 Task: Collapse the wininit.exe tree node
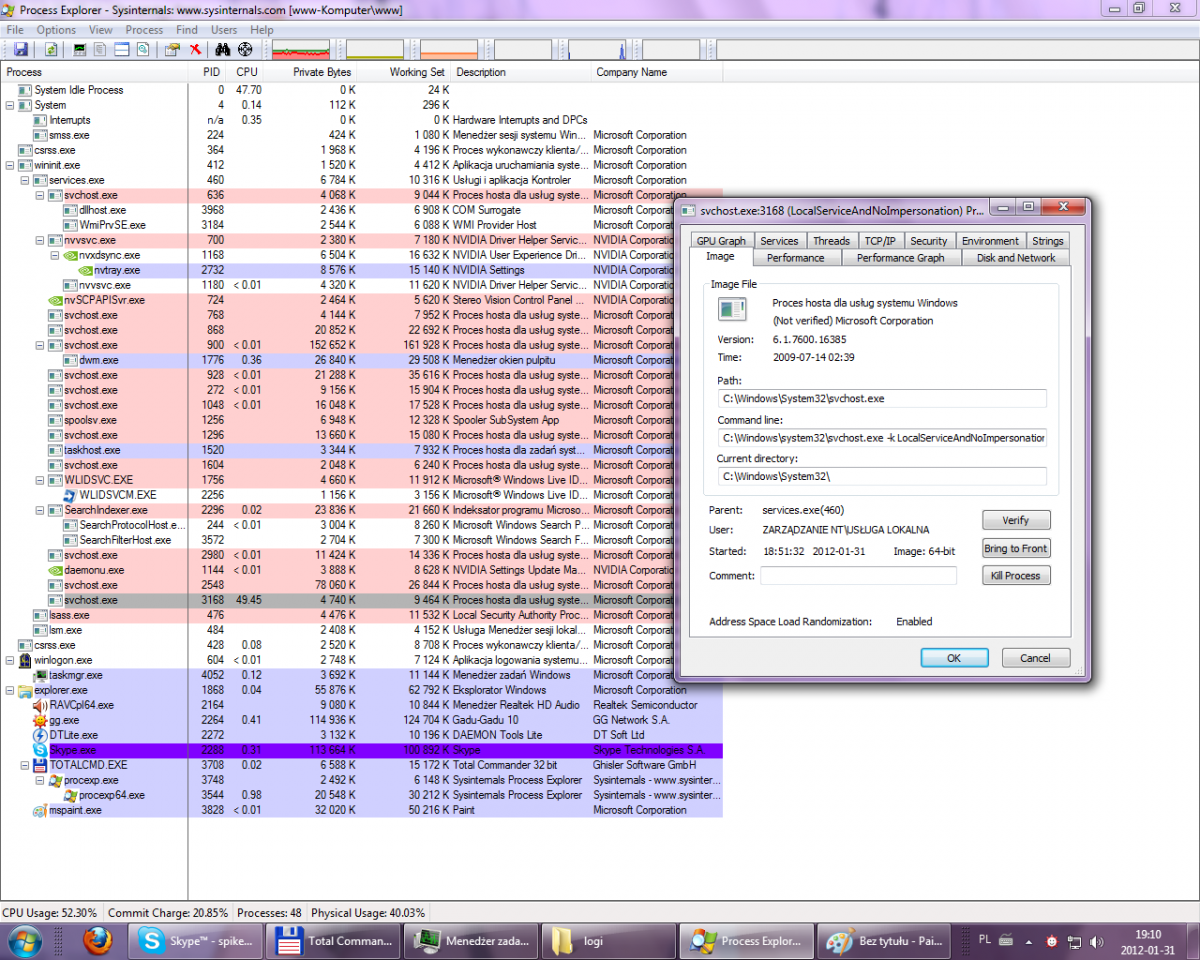[x=10, y=165]
